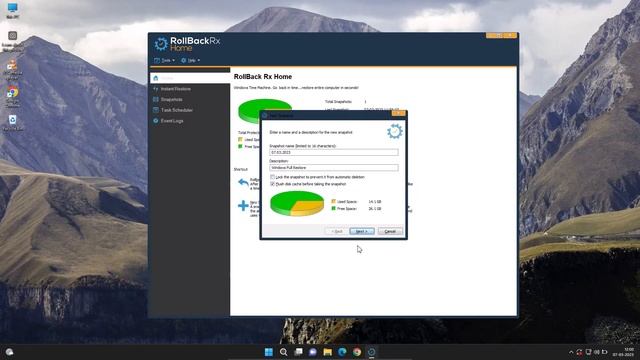Viewport: 640px width, 360px height.
Task: Click inside the snapshot name field
Action: 334,152
